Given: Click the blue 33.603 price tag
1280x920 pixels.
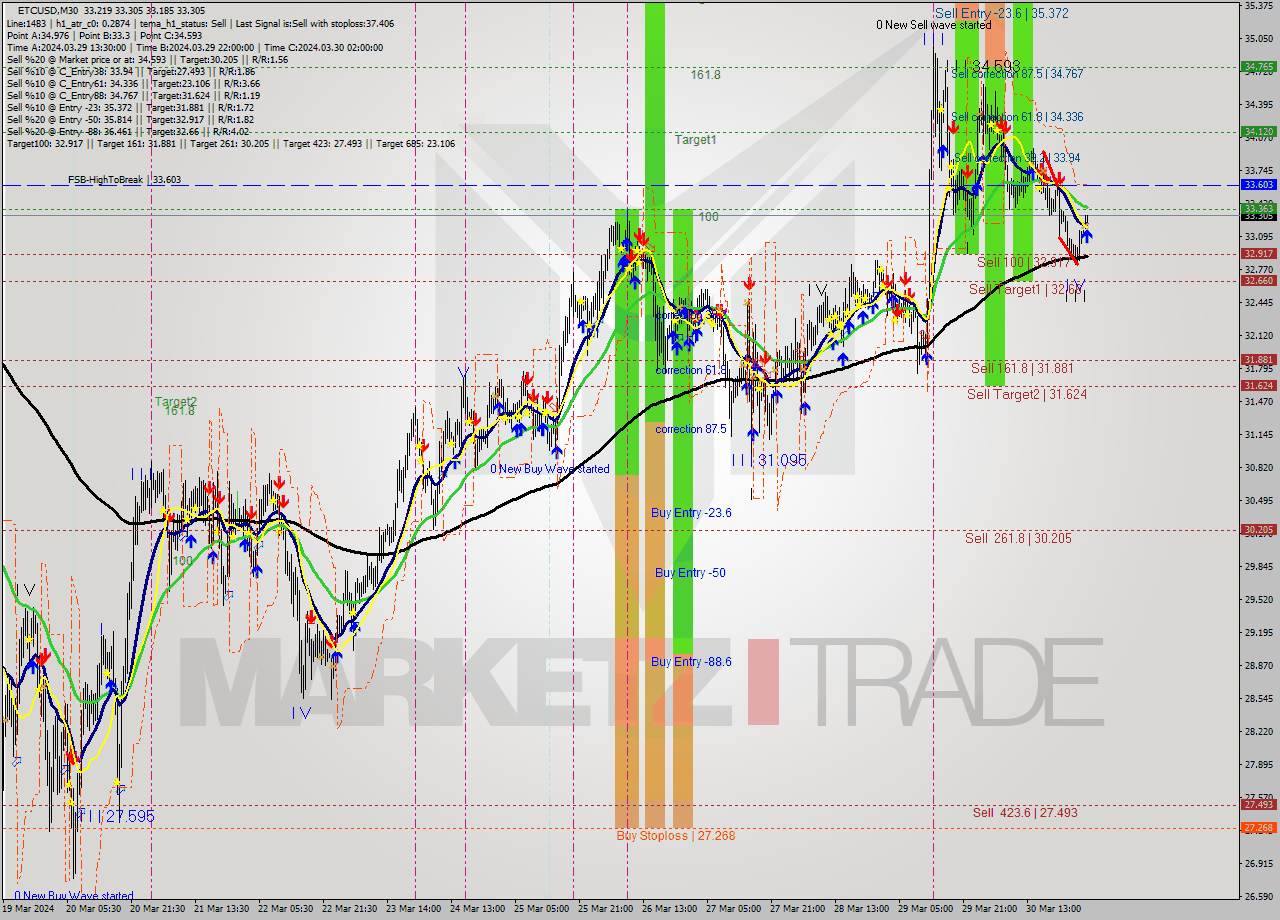Looking at the screenshot, I should click(x=1258, y=185).
